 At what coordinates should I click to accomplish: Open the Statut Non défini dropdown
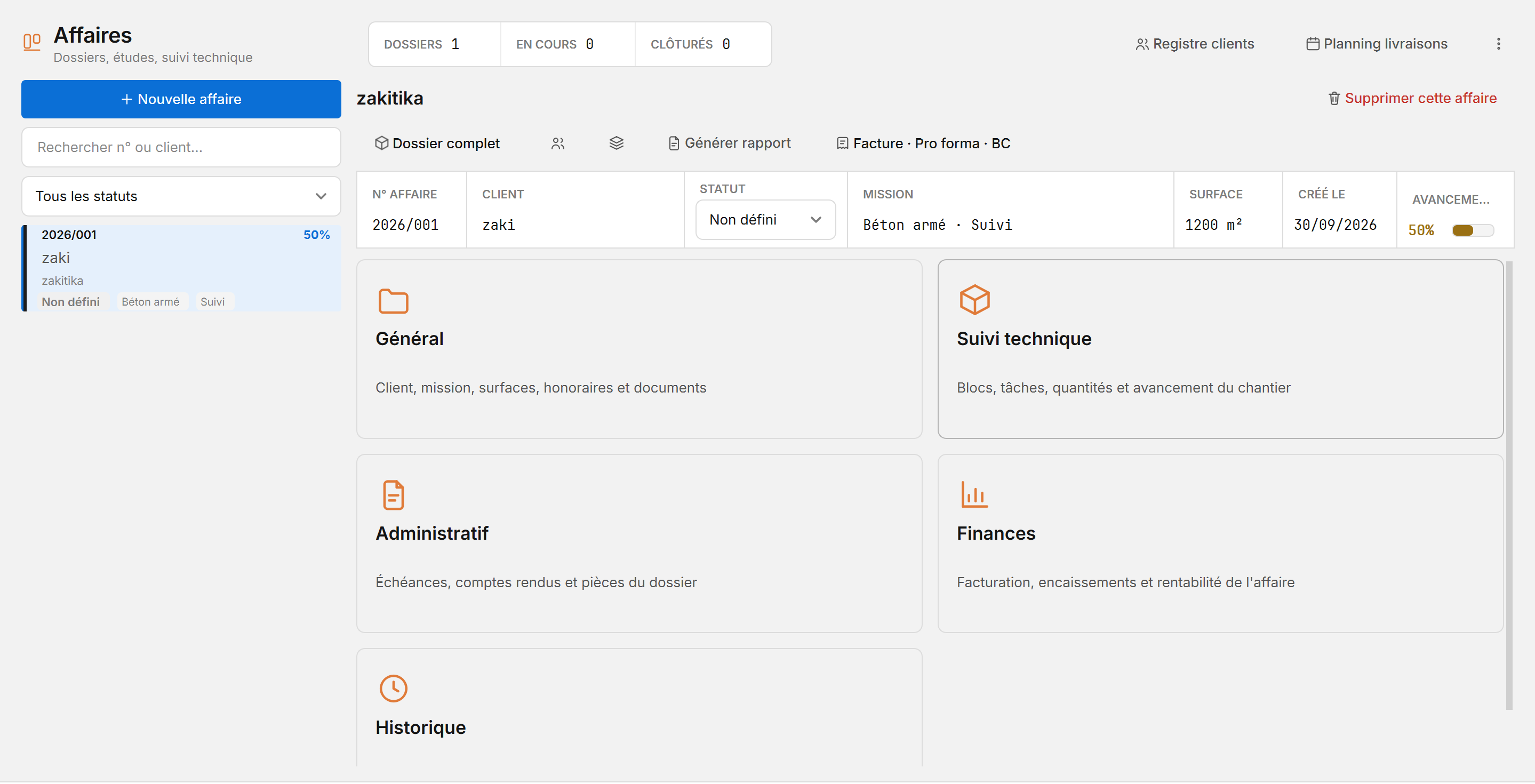click(765, 220)
